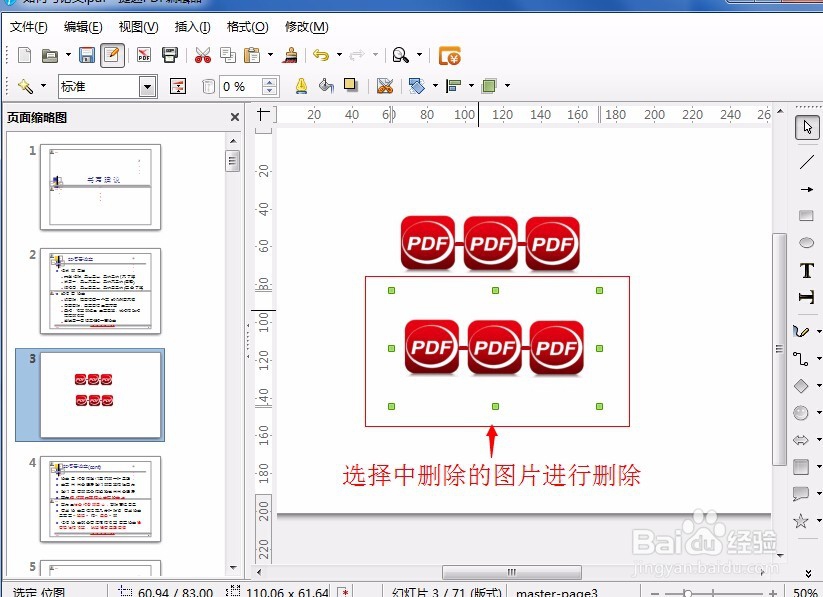Select page 1 thumbnail
Viewport: 823px width, 597px height.
(x=100, y=187)
